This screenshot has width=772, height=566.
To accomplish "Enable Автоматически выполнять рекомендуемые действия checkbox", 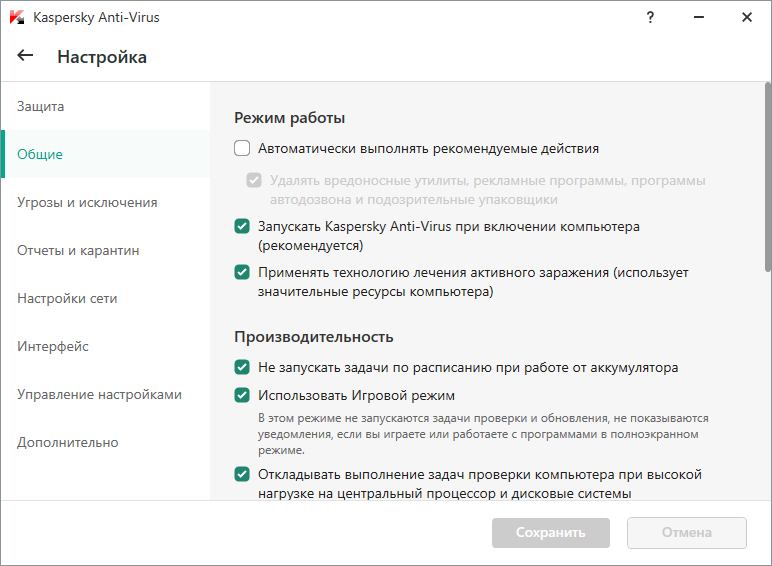I will click(x=242, y=149).
